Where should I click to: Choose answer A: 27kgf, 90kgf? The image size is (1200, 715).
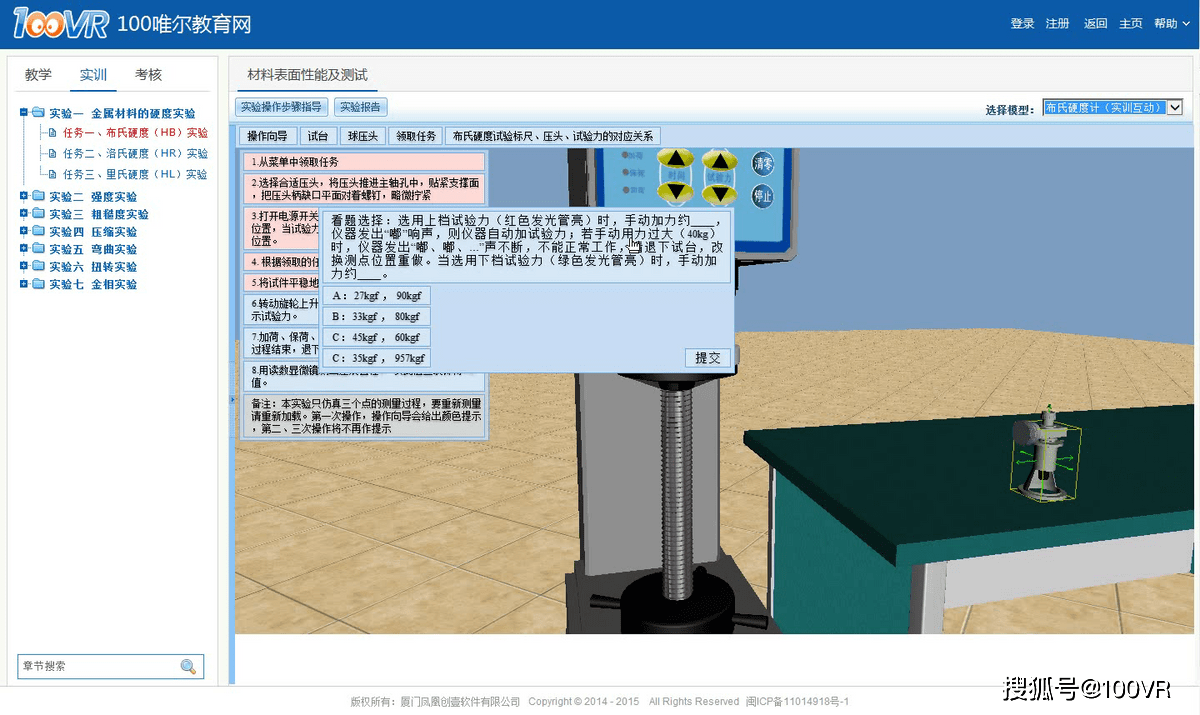coord(376,296)
